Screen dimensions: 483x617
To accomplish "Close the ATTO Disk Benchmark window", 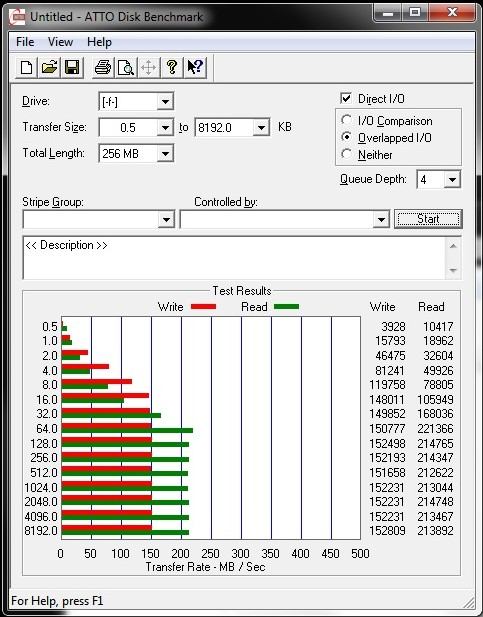I will tap(452, 13).
